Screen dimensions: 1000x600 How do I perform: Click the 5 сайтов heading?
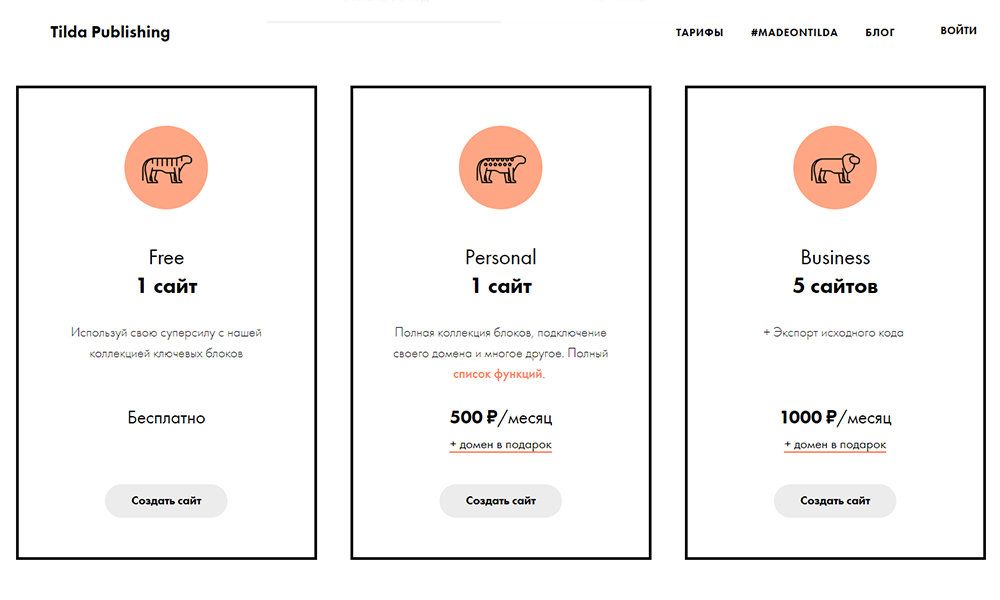pyautogui.click(x=835, y=287)
